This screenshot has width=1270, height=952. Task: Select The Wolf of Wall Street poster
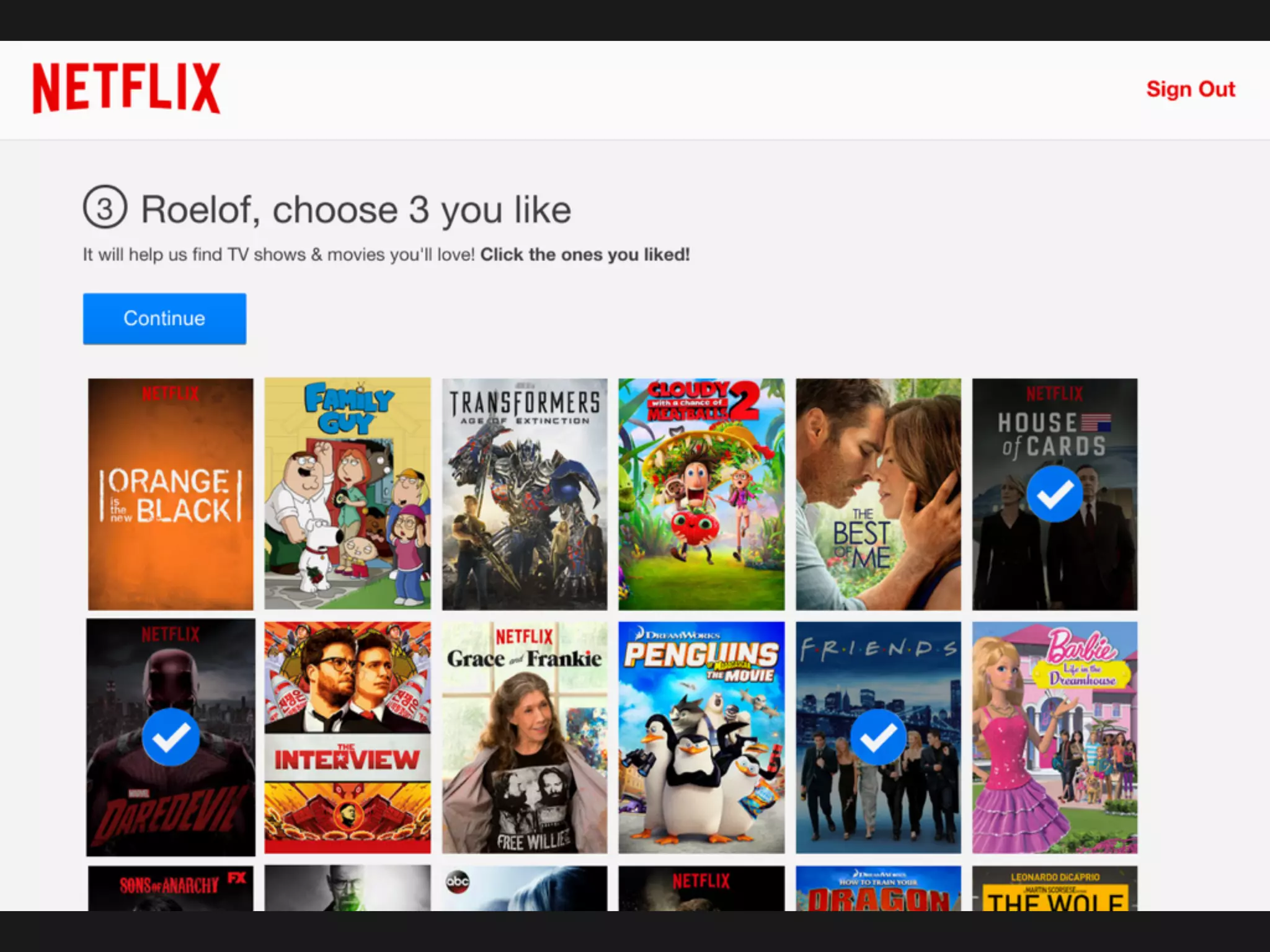point(1054,888)
